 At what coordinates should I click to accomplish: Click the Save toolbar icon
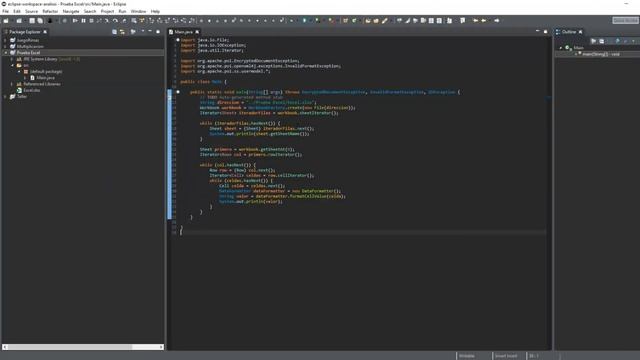[x=32, y=20]
